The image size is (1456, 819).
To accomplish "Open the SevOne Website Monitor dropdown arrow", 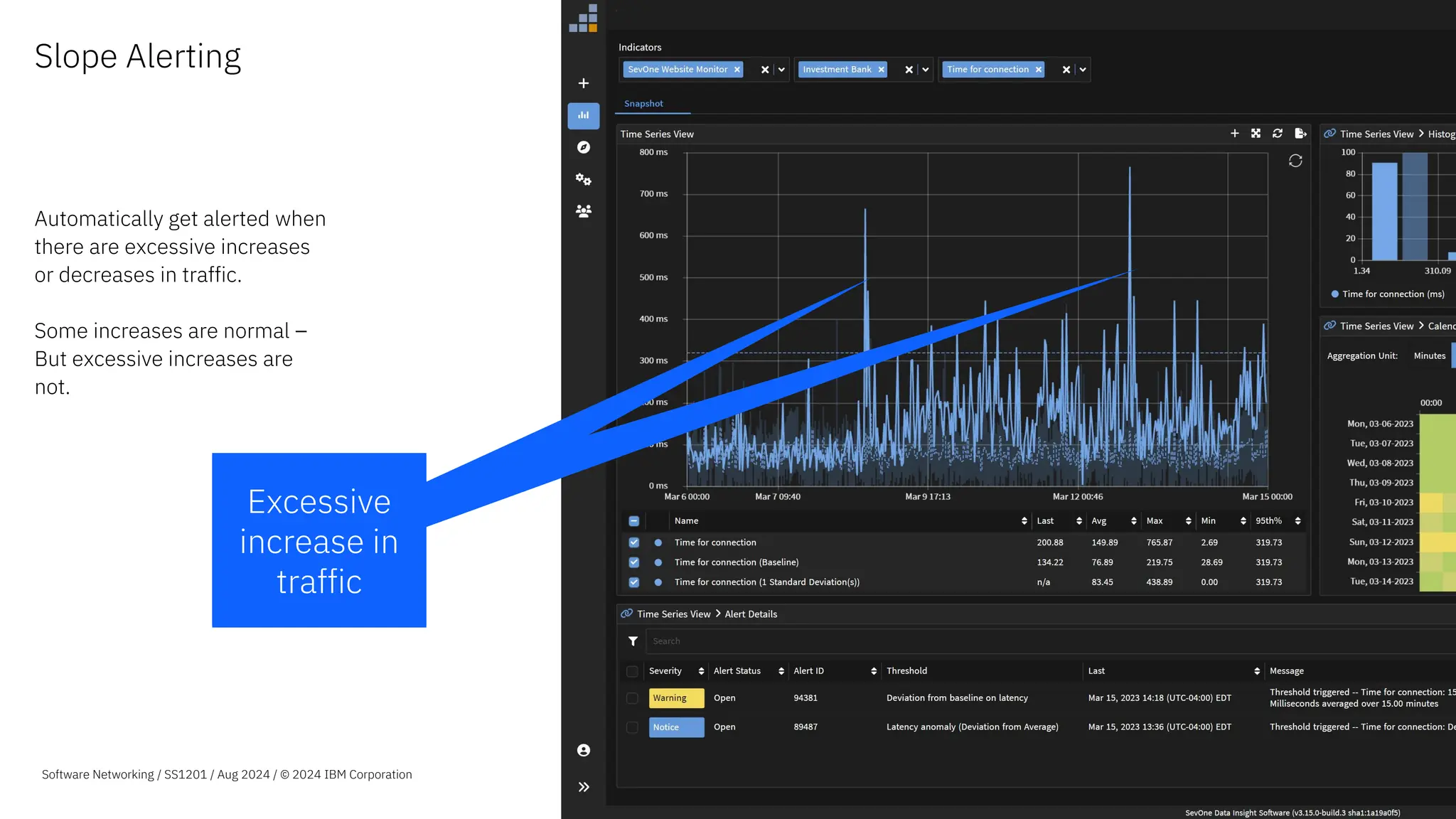I will click(x=781, y=70).
